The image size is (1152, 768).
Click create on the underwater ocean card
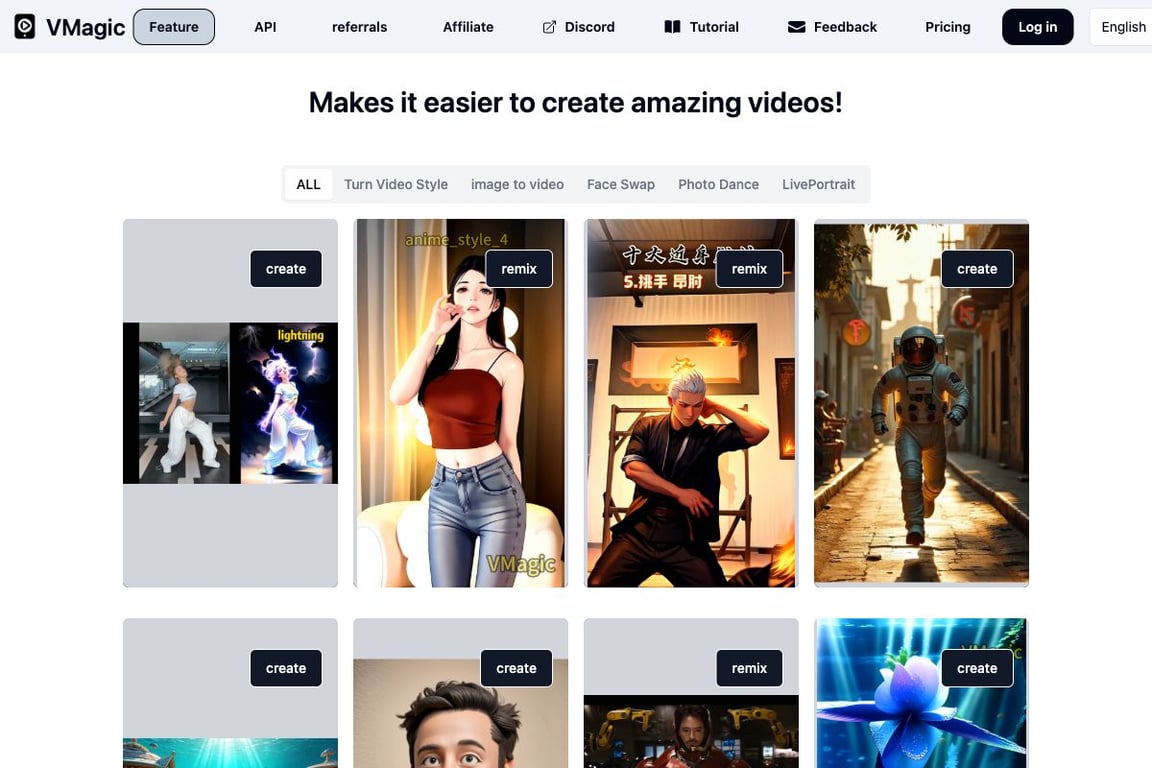tap(286, 668)
